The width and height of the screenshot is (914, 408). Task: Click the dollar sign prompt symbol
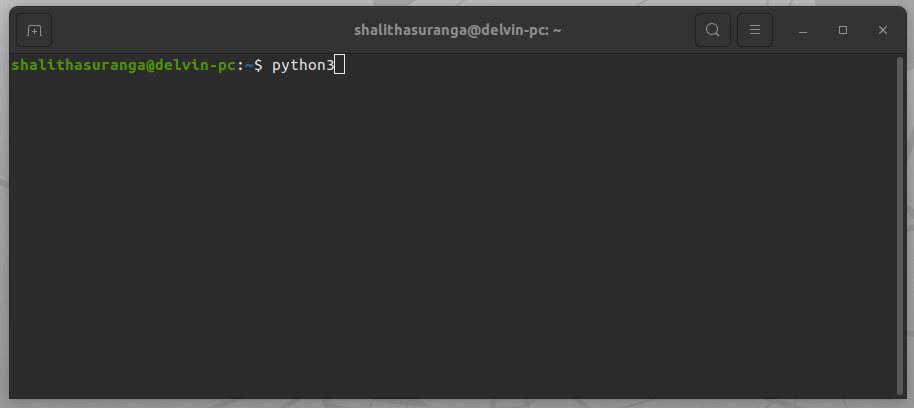coord(259,65)
